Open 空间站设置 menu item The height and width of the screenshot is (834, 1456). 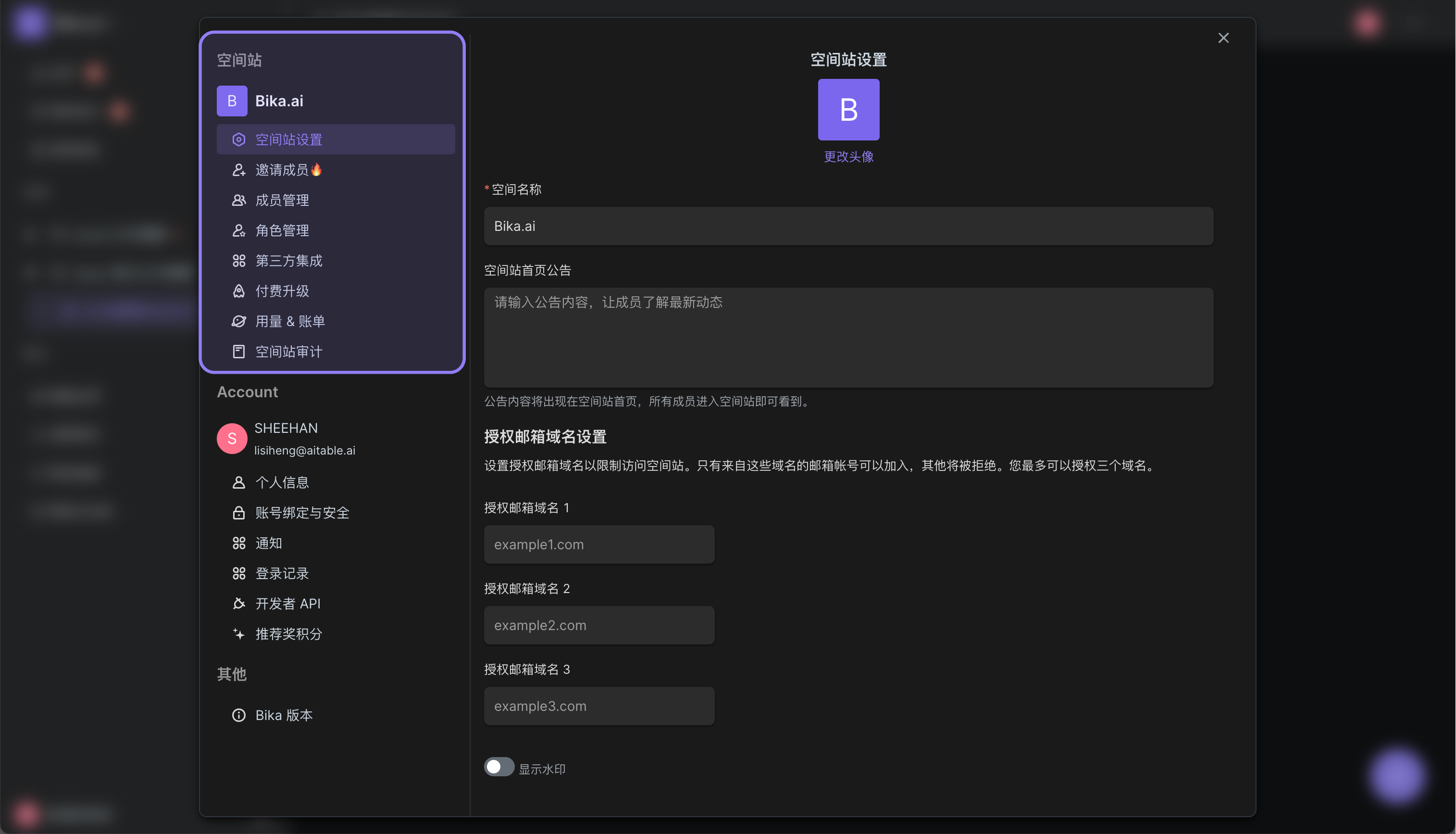336,139
